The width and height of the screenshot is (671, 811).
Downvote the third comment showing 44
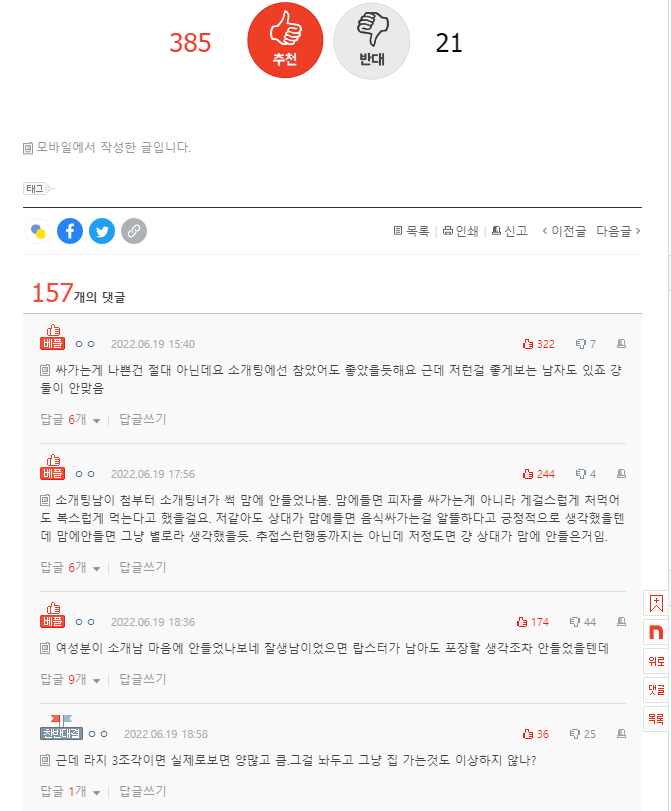click(x=583, y=622)
